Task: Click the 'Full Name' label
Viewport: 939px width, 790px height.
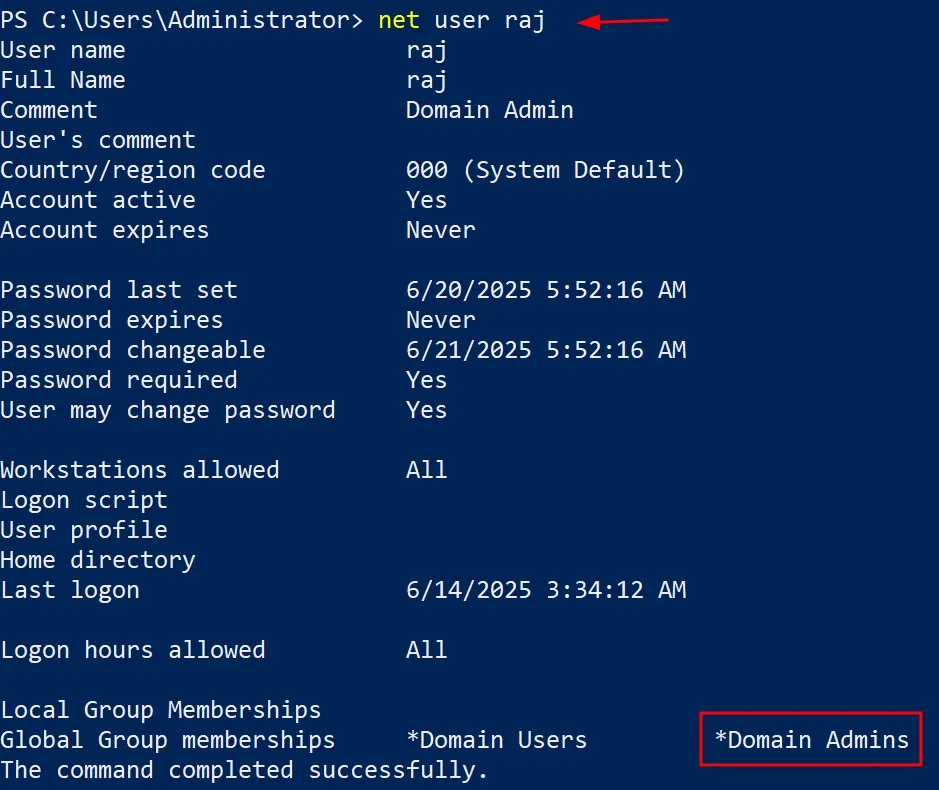Action: [x=63, y=80]
